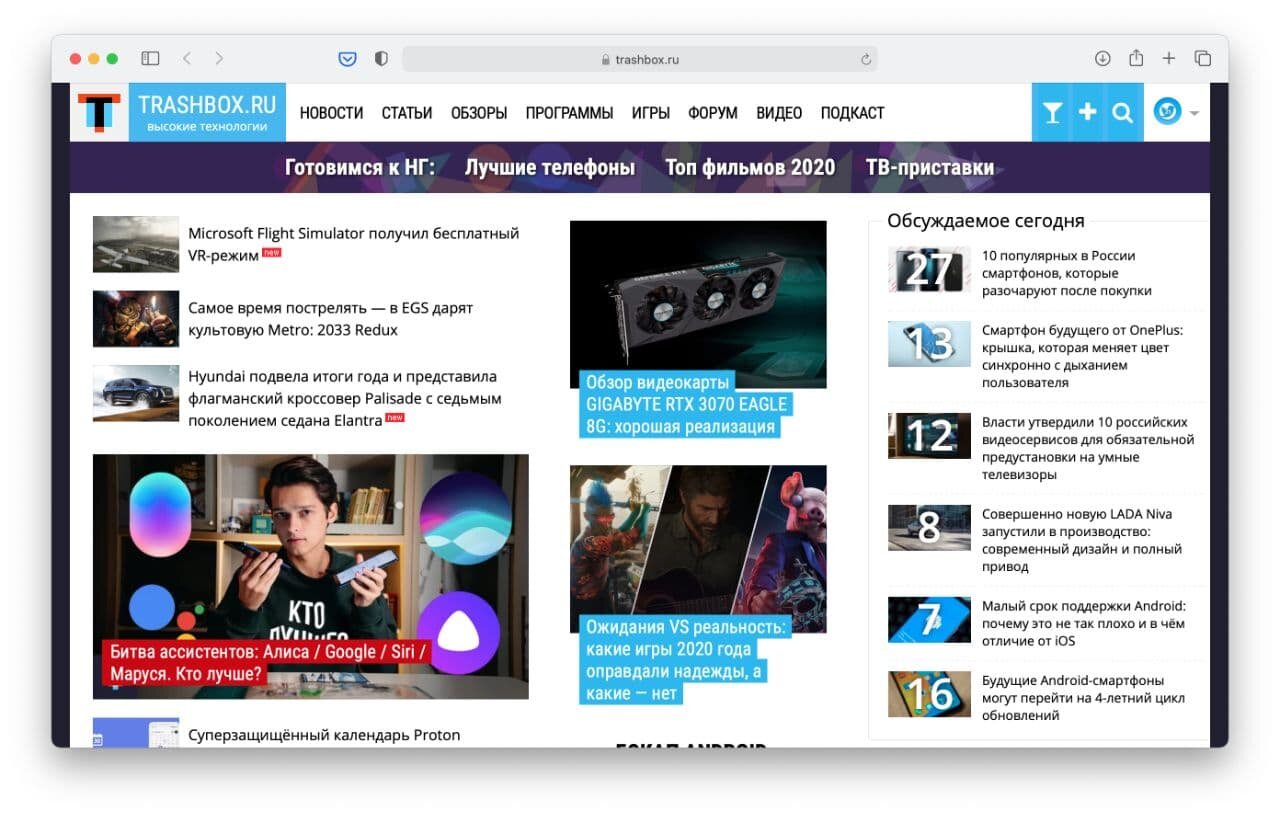Screen dimensions: 1280x816
Task: Open site search magnifier icon
Action: click(1123, 113)
